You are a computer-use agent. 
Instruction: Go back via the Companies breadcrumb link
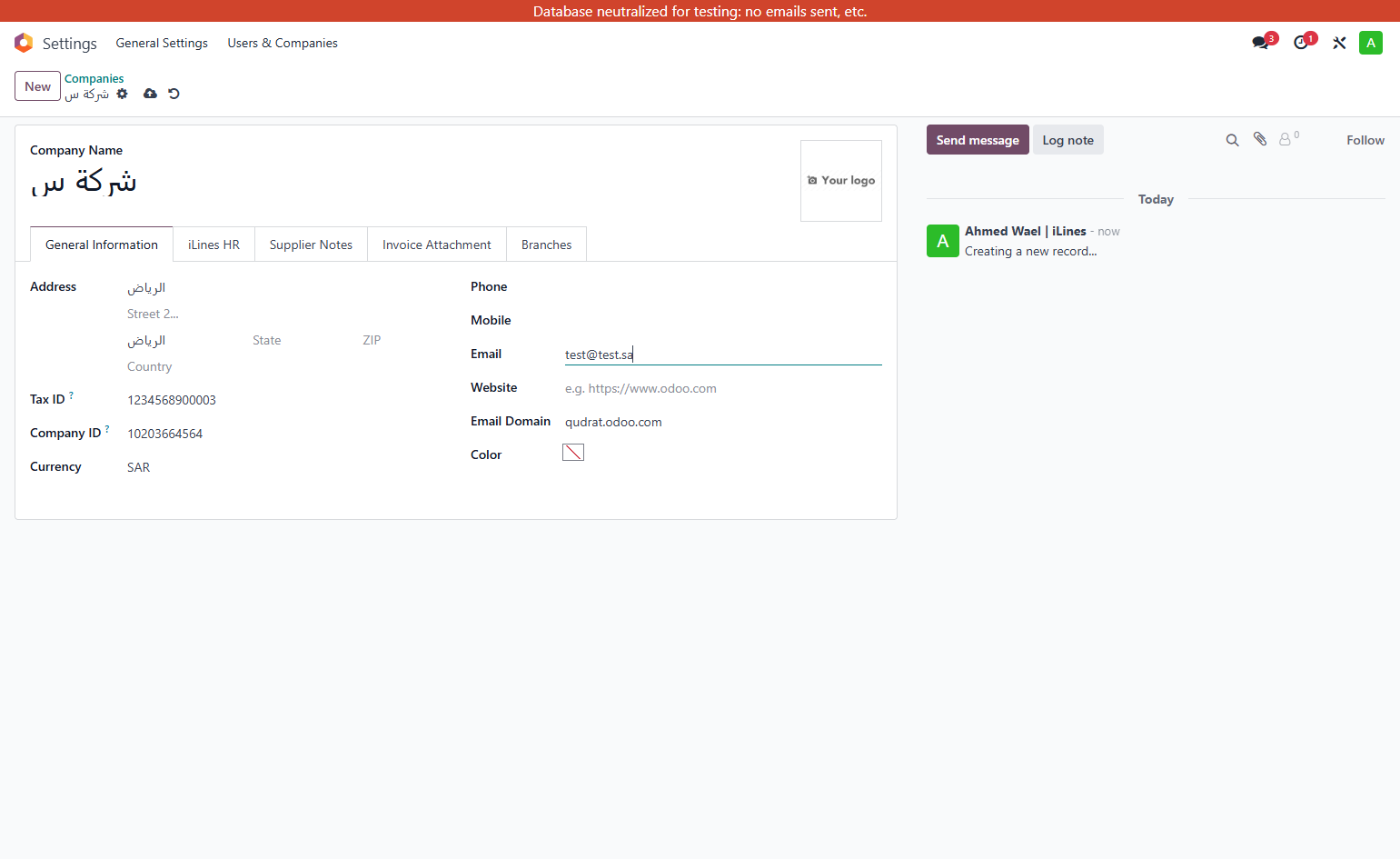click(x=94, y=79)
